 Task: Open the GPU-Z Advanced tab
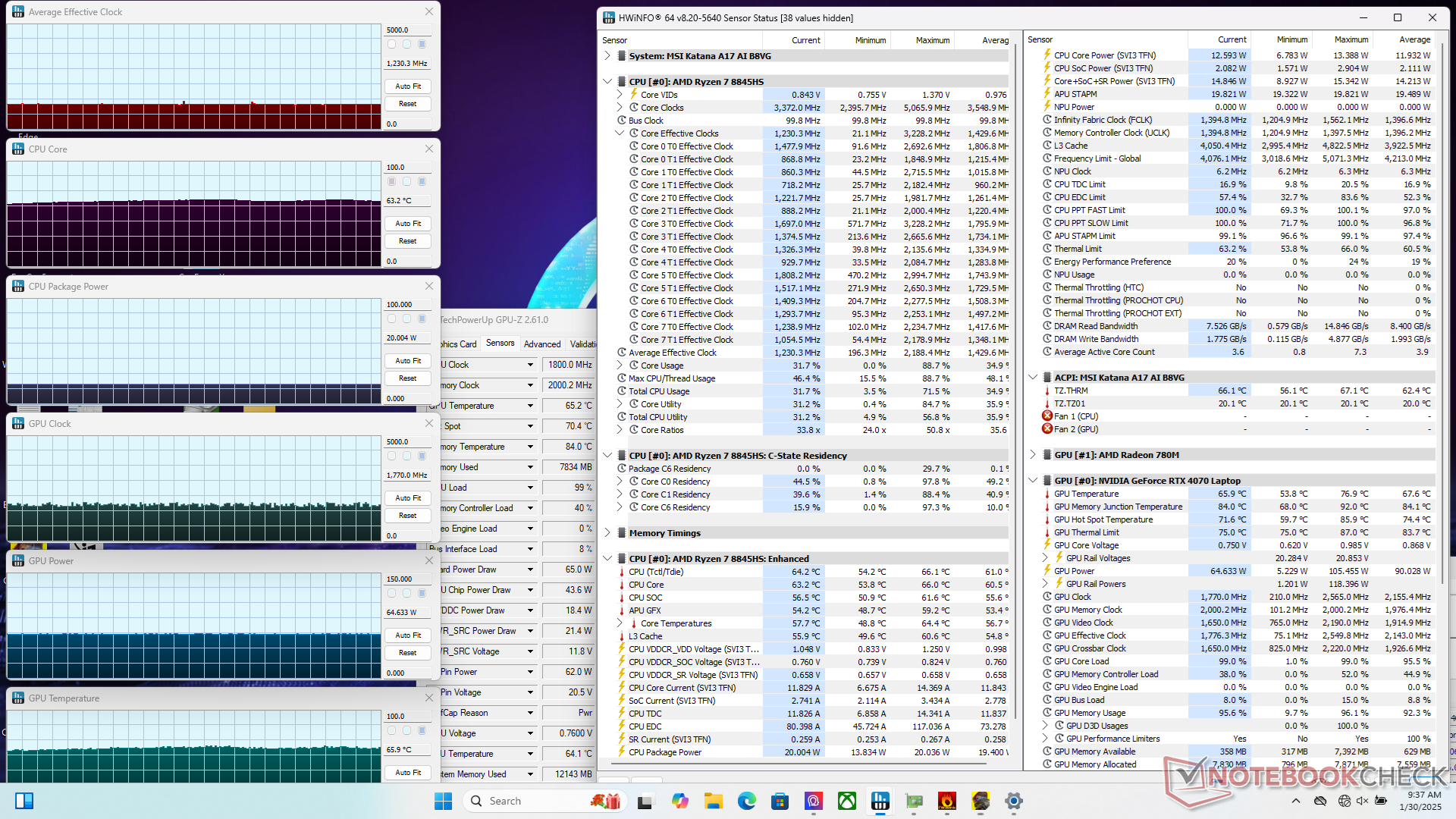tap(542, 344)
